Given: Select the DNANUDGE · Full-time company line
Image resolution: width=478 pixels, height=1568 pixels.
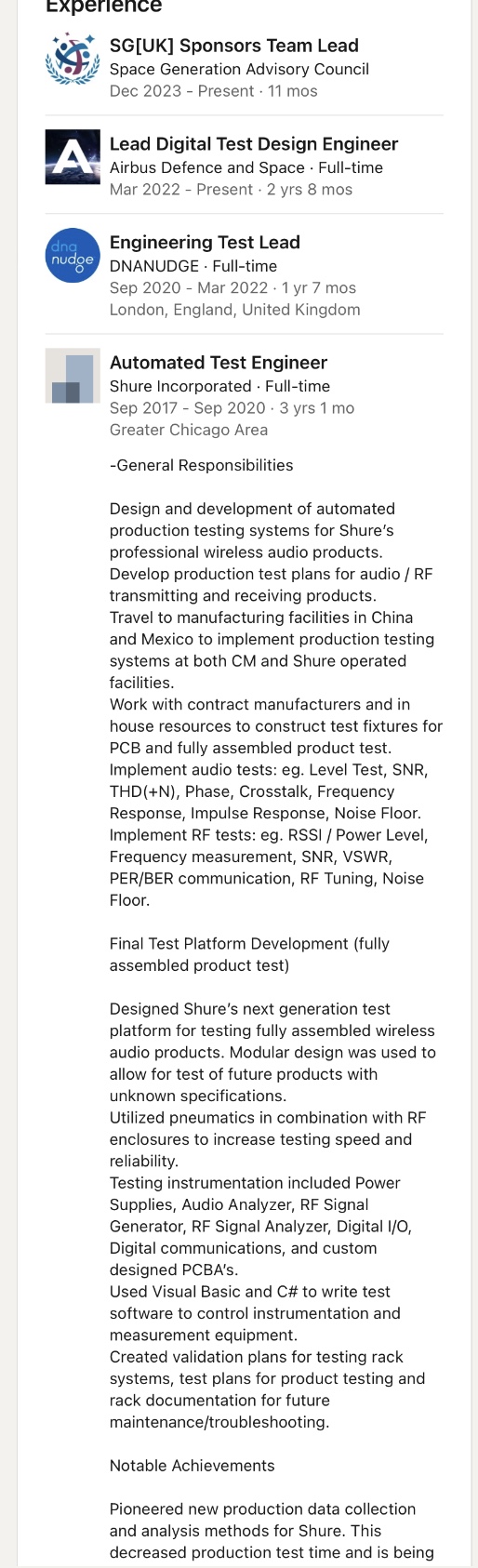Looking at the screenshot, I should tap(193, 266).
